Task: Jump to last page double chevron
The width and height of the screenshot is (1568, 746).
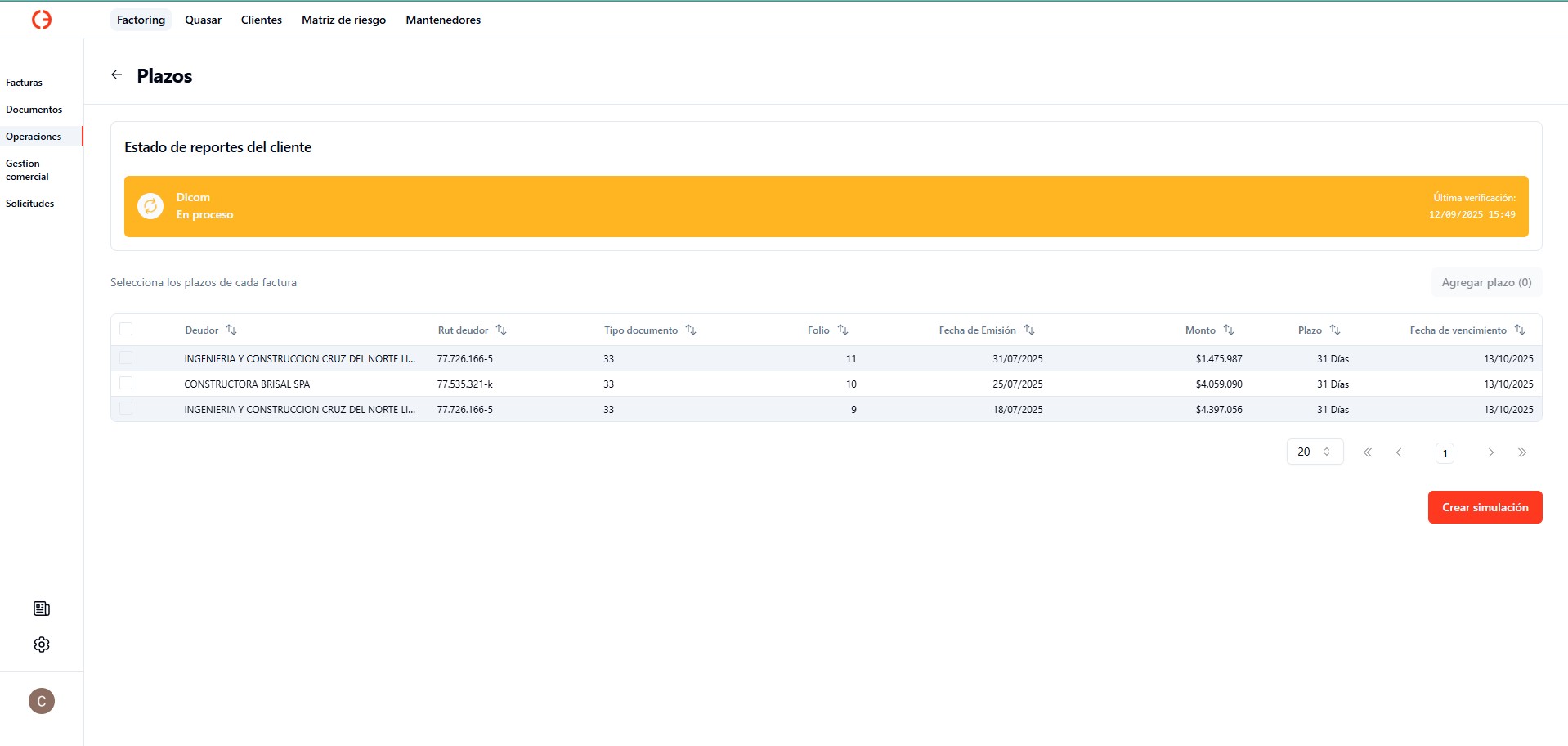Action: [1522, 452]
